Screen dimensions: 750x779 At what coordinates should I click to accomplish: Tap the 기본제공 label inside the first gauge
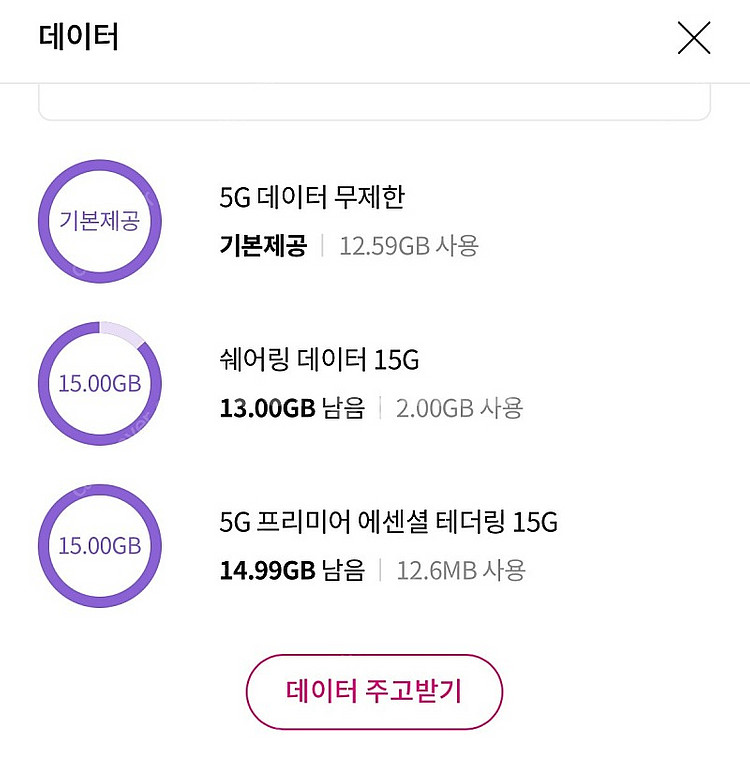(99, 221)
